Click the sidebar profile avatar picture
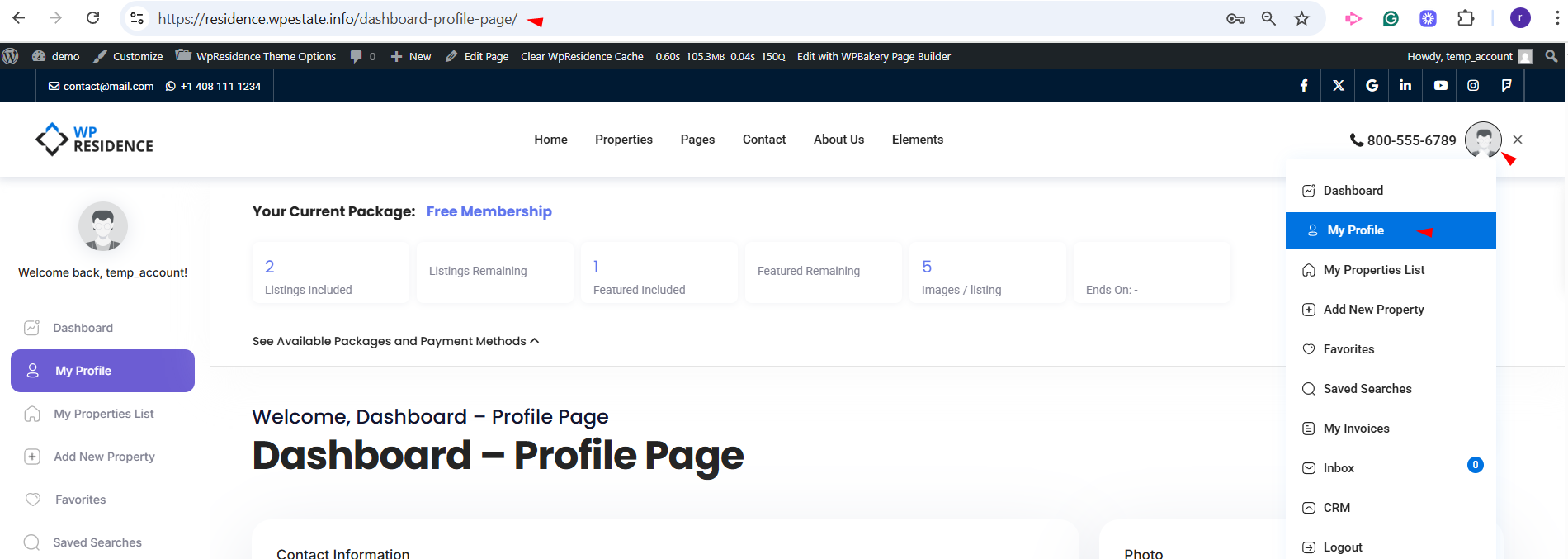The width and height of the screenshot is (1568, 559). click(103, 226)
